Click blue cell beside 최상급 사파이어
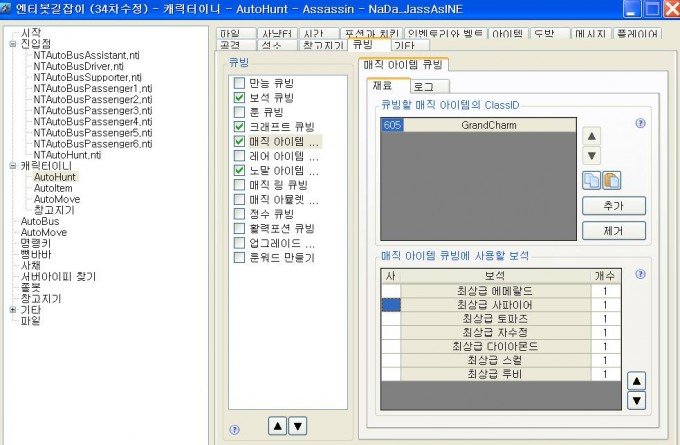The height and width of the screenshot is (445, 680). (x=390, y=304)
